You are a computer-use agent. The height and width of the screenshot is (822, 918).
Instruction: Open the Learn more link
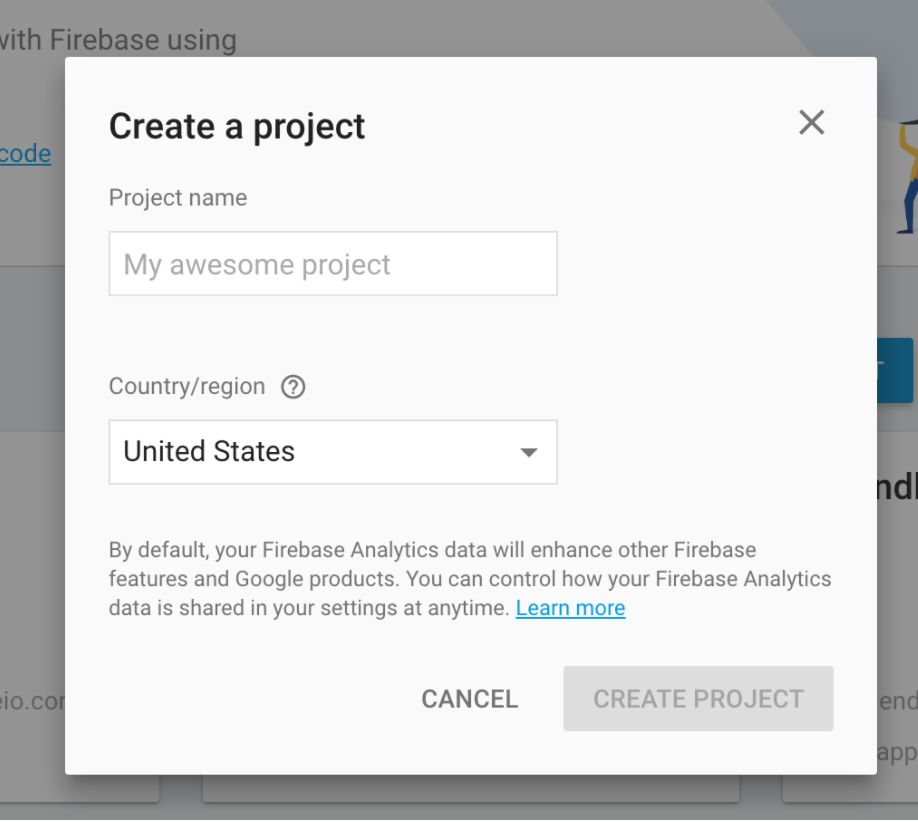point(570,608)
